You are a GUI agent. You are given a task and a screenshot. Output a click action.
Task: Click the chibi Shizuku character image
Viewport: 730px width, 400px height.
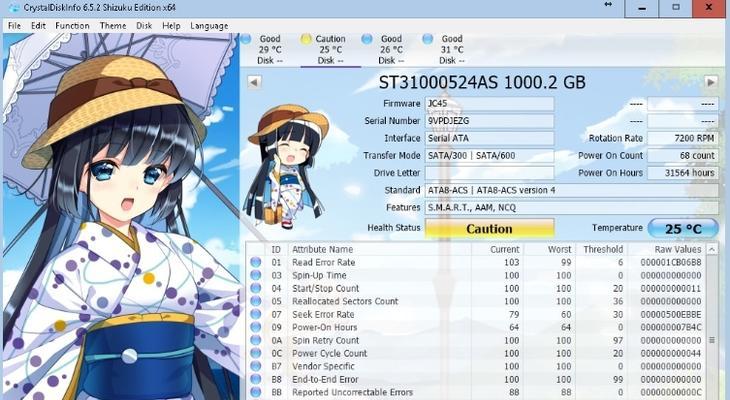pos(288,167)
